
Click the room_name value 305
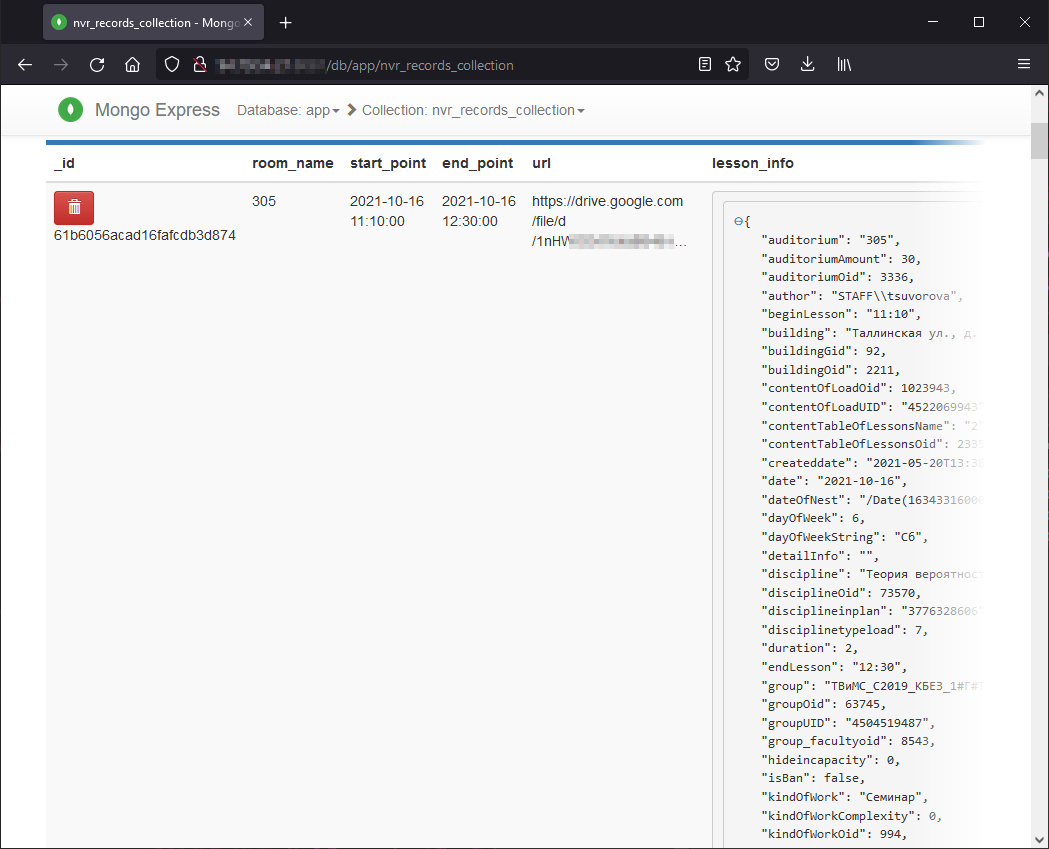(264, 201)
